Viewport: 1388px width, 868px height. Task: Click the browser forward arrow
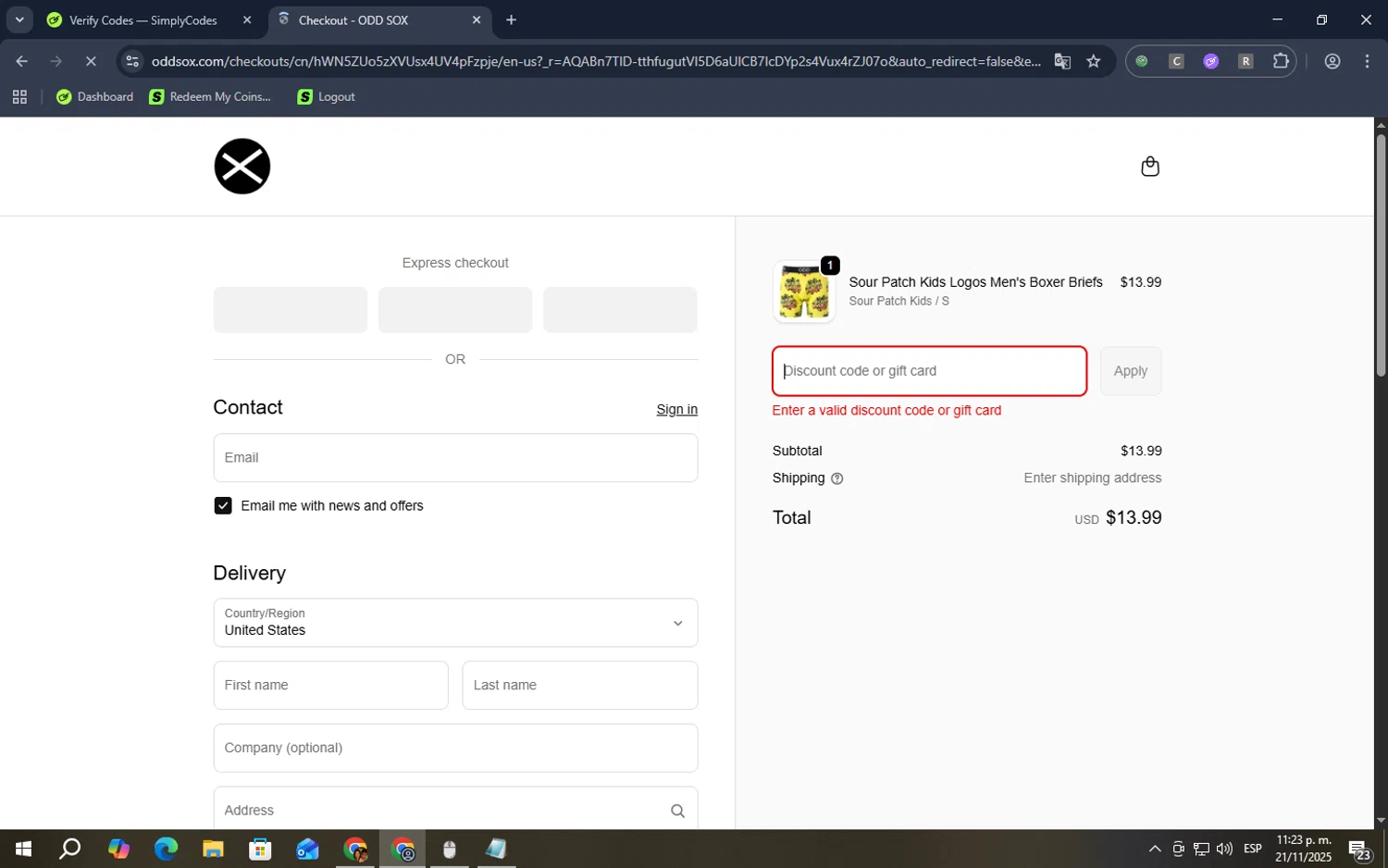click(x=56, y=61)
